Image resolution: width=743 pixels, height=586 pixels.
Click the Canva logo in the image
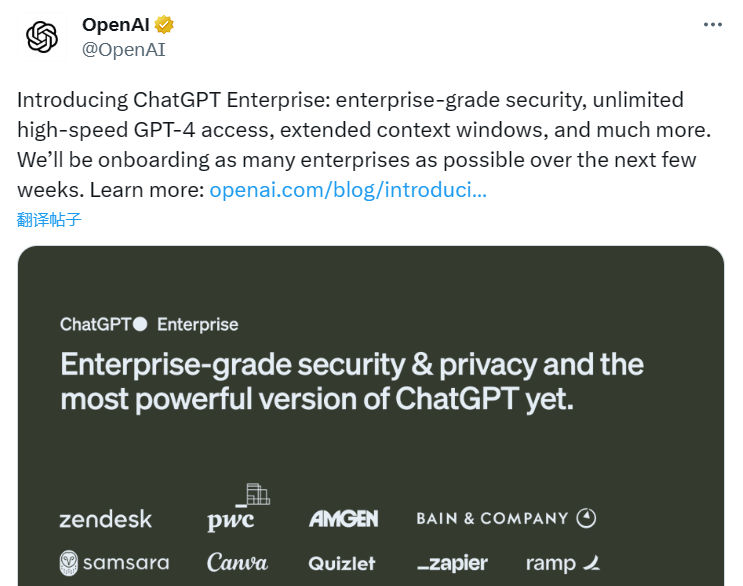point(237,563)
